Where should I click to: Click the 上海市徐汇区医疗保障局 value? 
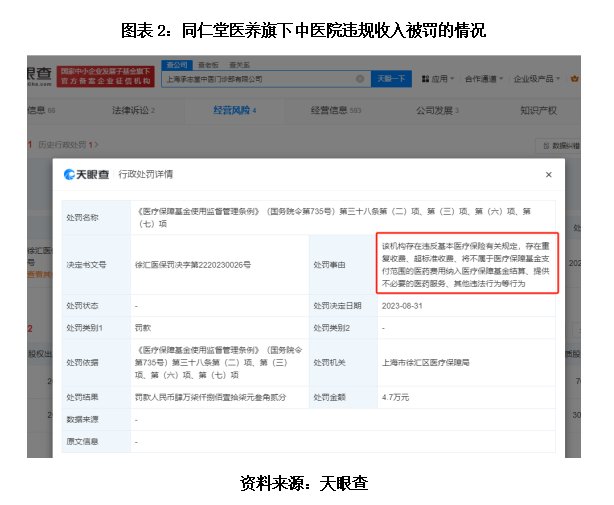click(x=426, y=363)
